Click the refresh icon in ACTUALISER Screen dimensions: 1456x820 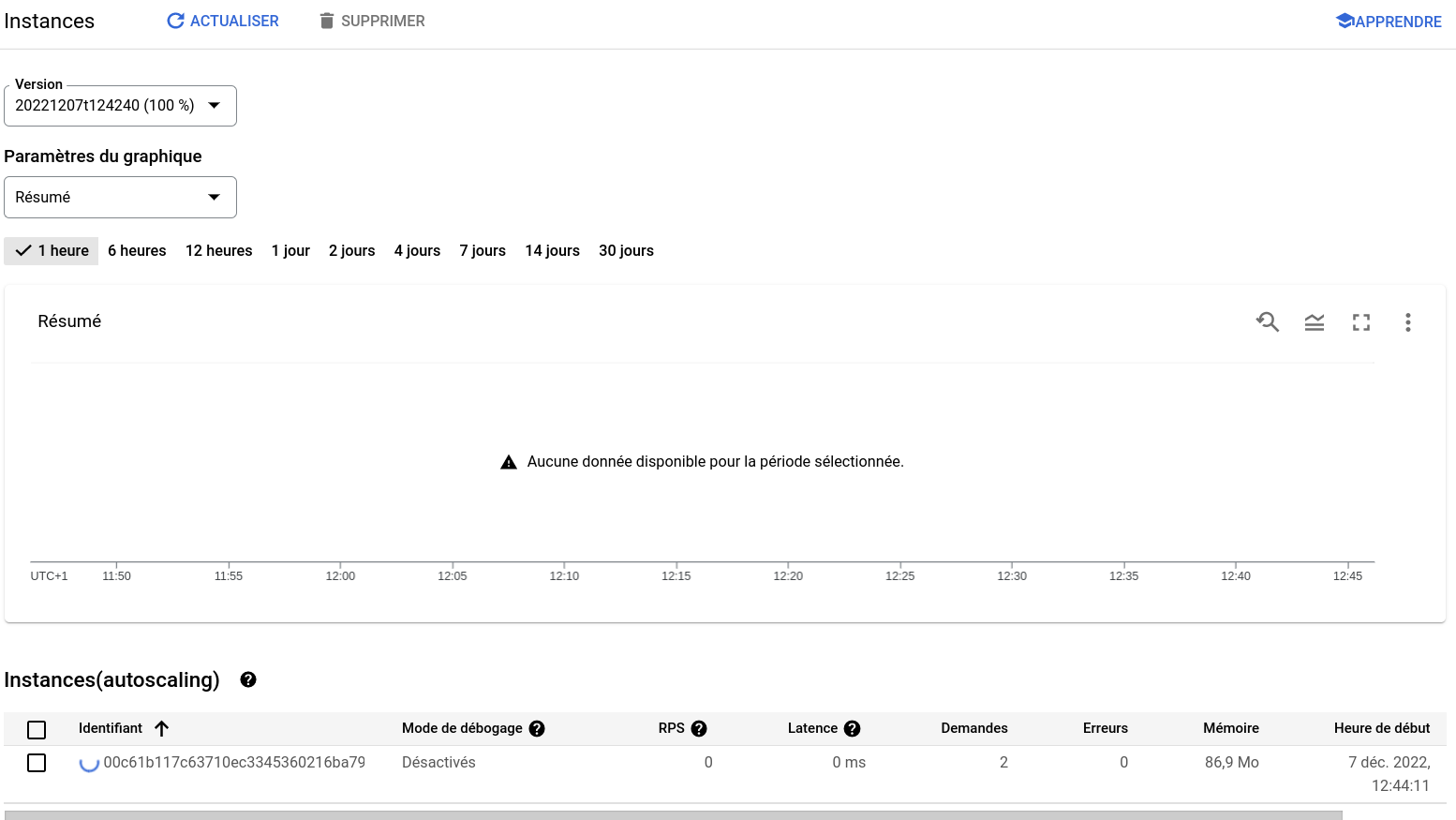pos(175,21)
